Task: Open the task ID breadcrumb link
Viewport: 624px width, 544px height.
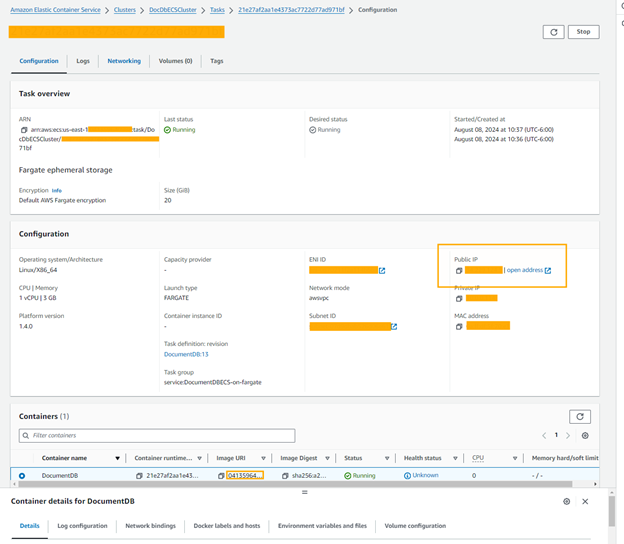Action: pos(291,10)
